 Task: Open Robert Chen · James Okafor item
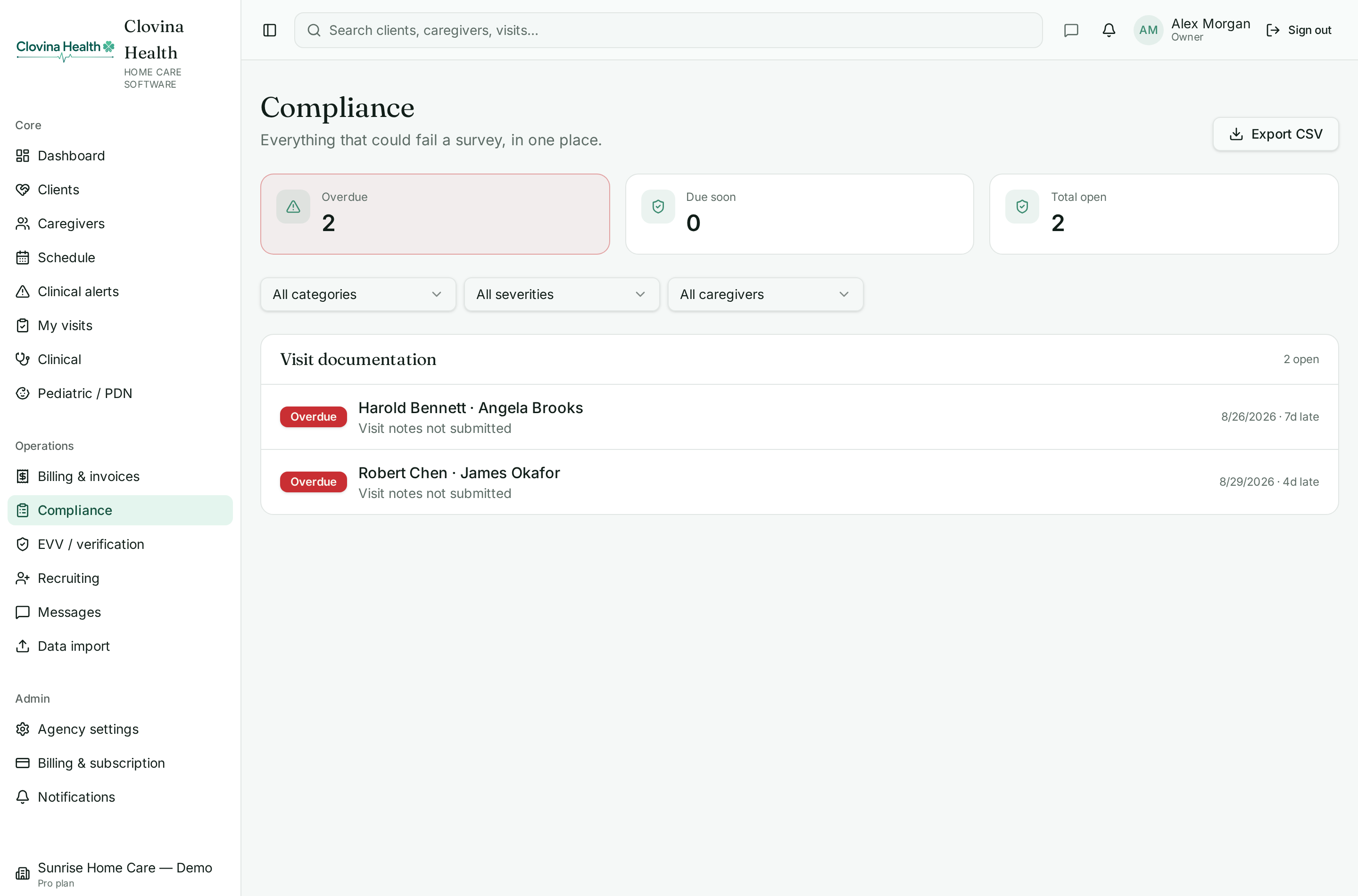coord(799,482)
